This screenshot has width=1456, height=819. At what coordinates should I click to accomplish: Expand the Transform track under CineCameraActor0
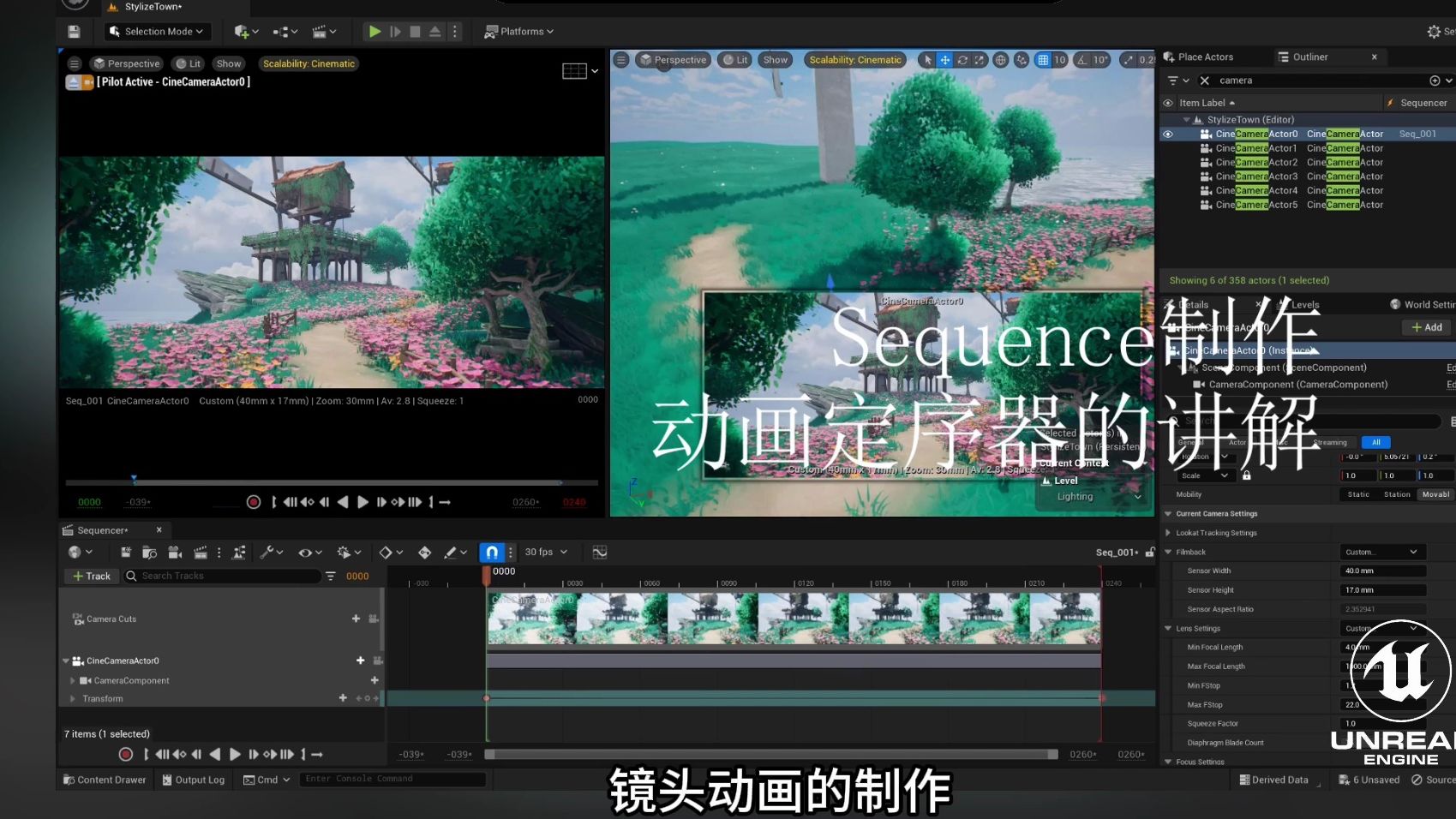[x=73, y=698]
